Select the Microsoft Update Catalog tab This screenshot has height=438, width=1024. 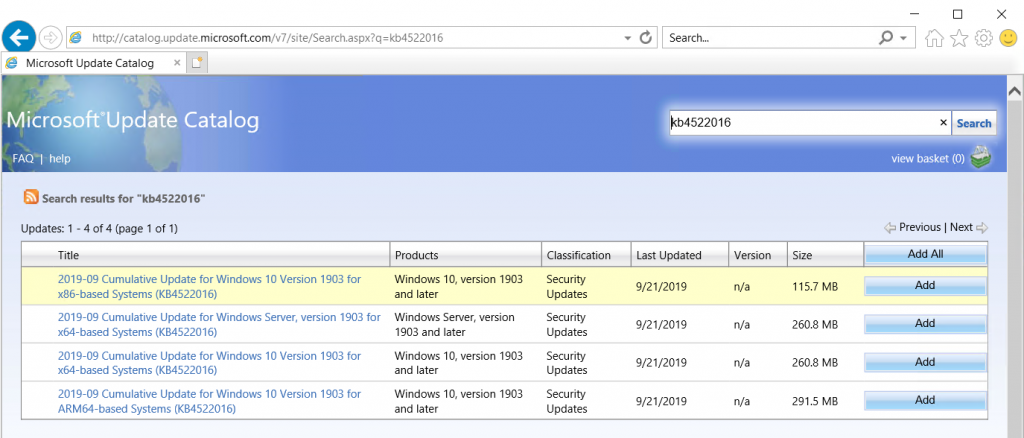[x=94, y=63]
